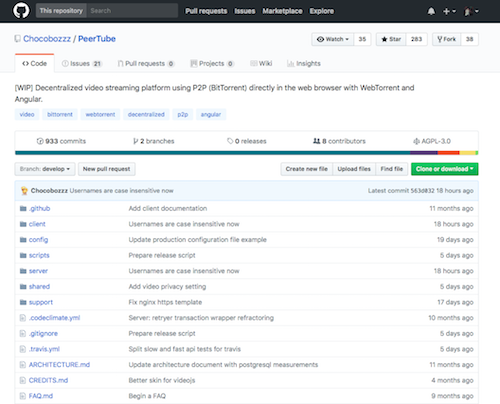
Task: Click the .travis.yml file icon
Action: pos(23,349)
